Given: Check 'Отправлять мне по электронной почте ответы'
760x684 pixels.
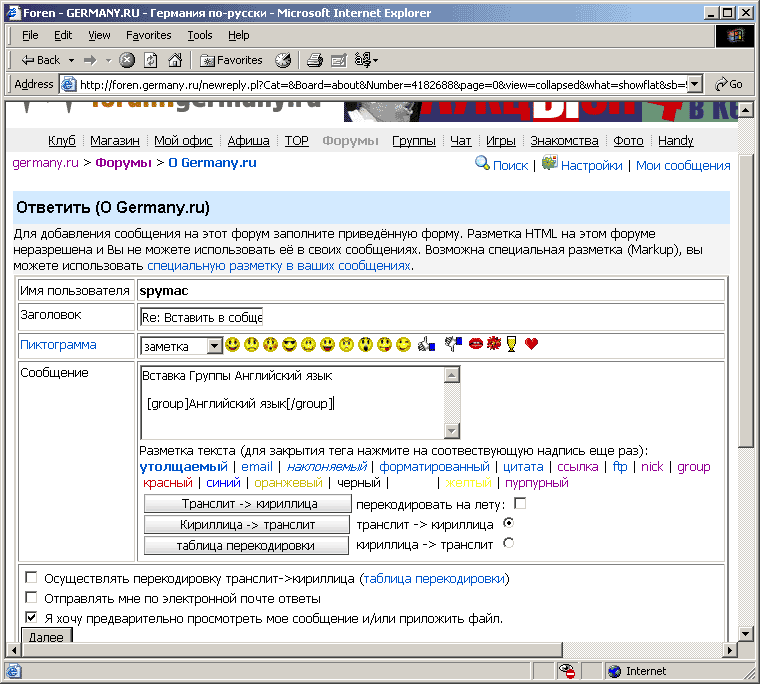Looking at the screenshot, I should click(31, 598).
